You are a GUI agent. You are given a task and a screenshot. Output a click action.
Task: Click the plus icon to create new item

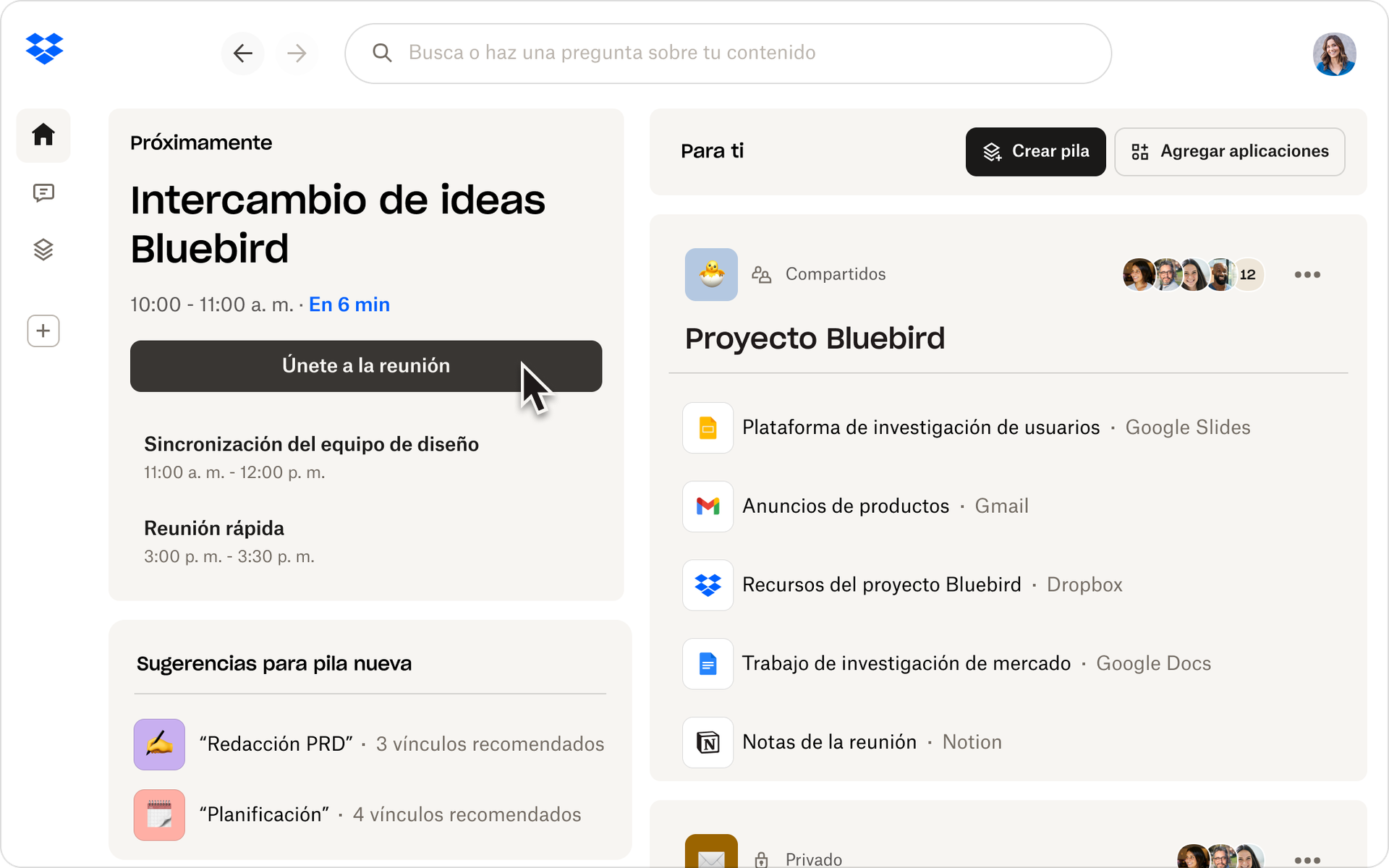tap(43, 331)
